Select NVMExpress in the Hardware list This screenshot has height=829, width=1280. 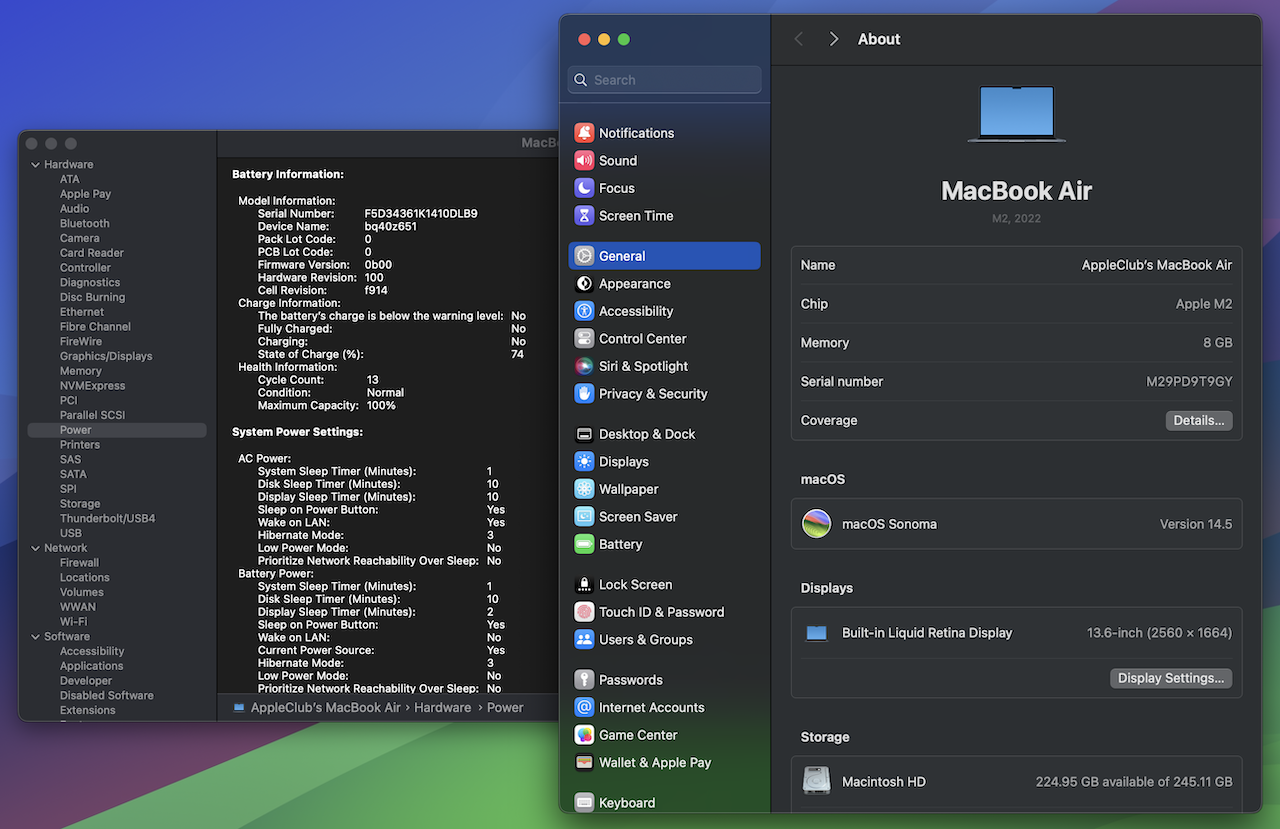click(93, 386)
